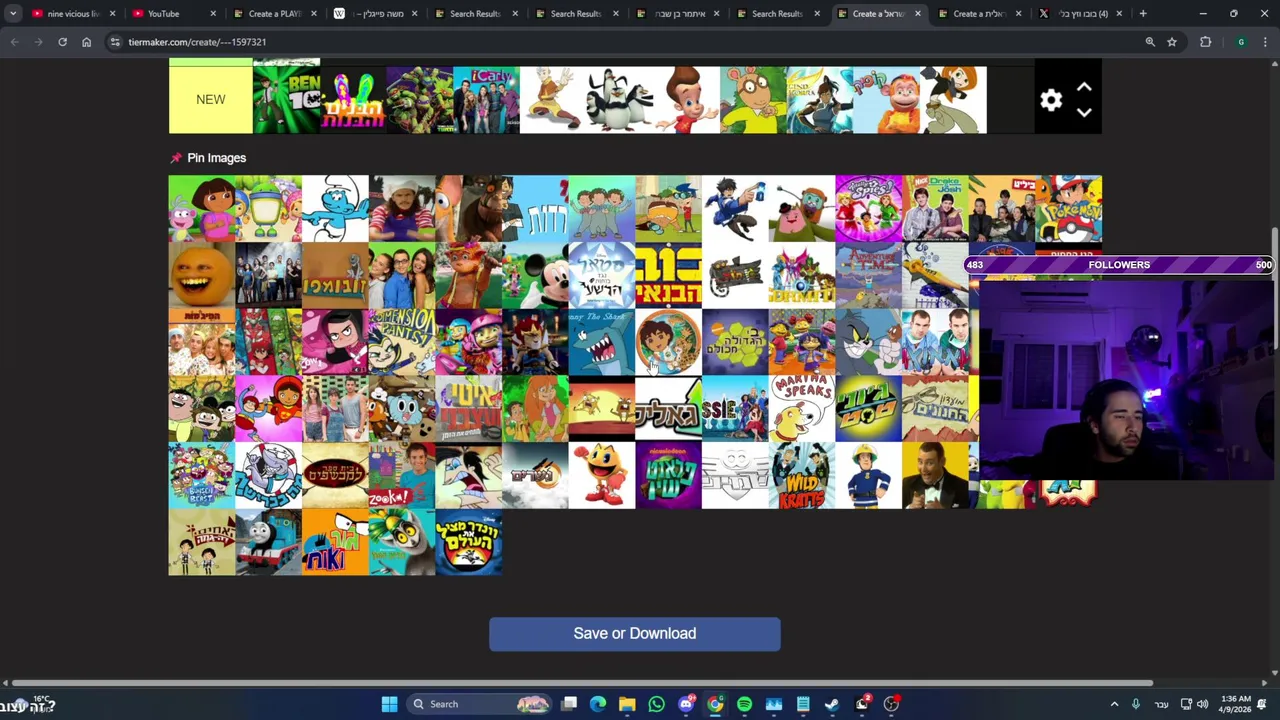
Task: Open Steam from the taskbar
Action: click(x=832, y=704)
